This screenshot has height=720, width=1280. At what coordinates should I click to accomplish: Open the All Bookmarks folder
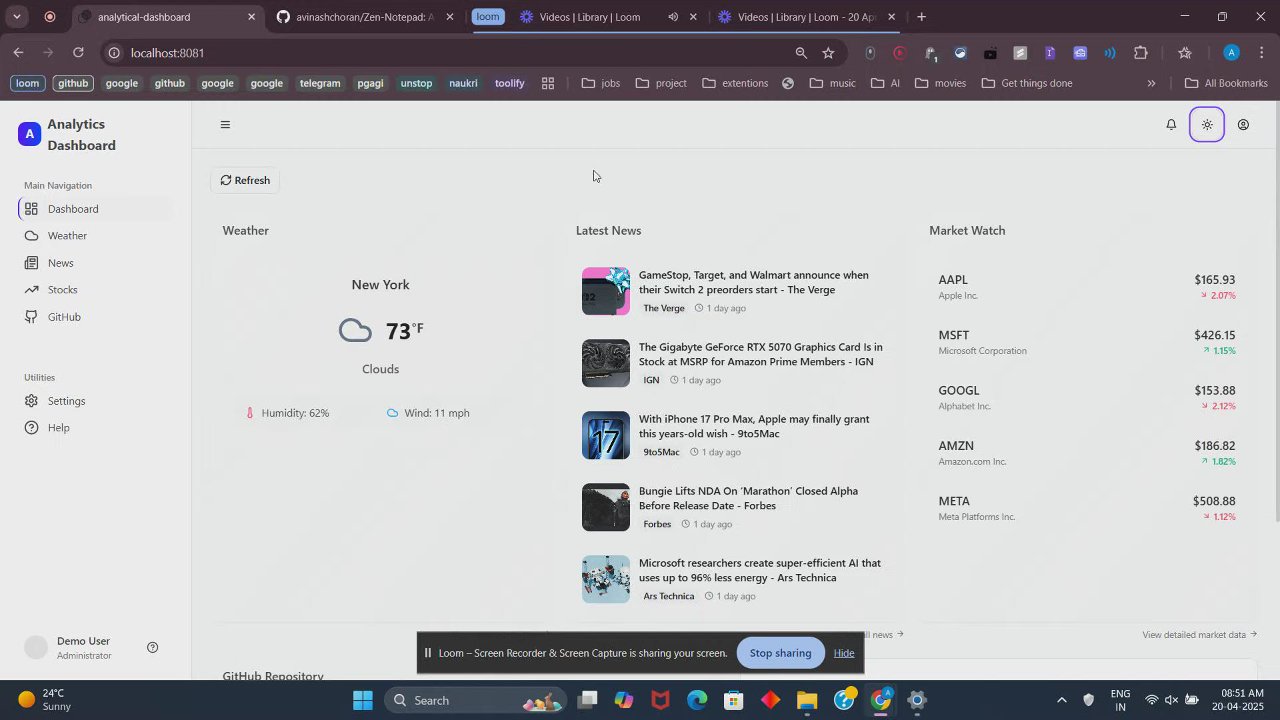click(x=1226, y=83)
